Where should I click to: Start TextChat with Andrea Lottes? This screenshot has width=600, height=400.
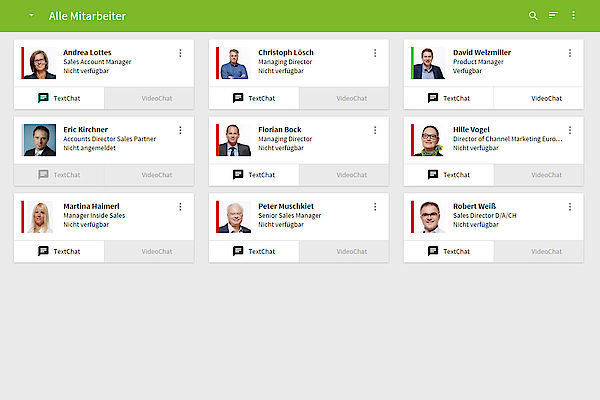(x=59, y=98)
